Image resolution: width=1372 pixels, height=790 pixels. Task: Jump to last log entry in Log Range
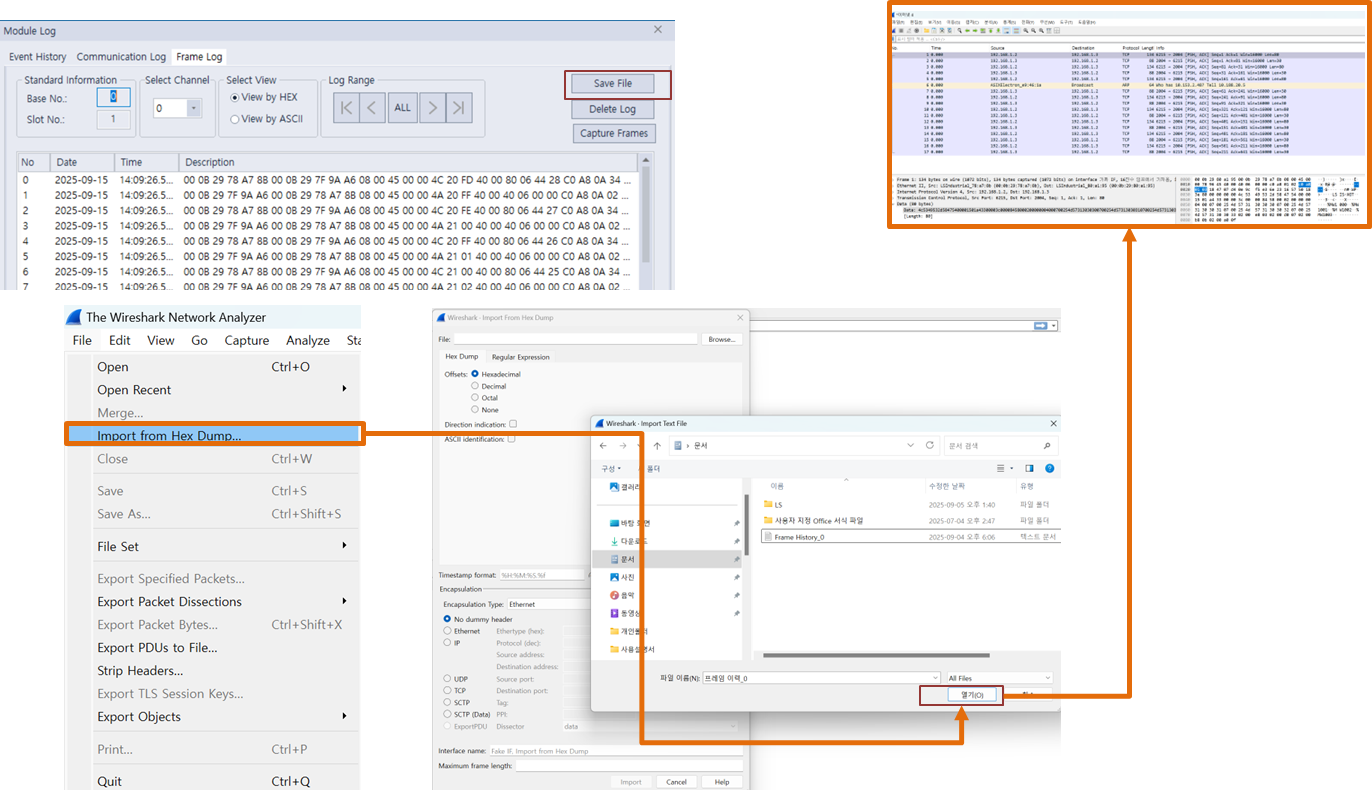(x=459, y=108)
